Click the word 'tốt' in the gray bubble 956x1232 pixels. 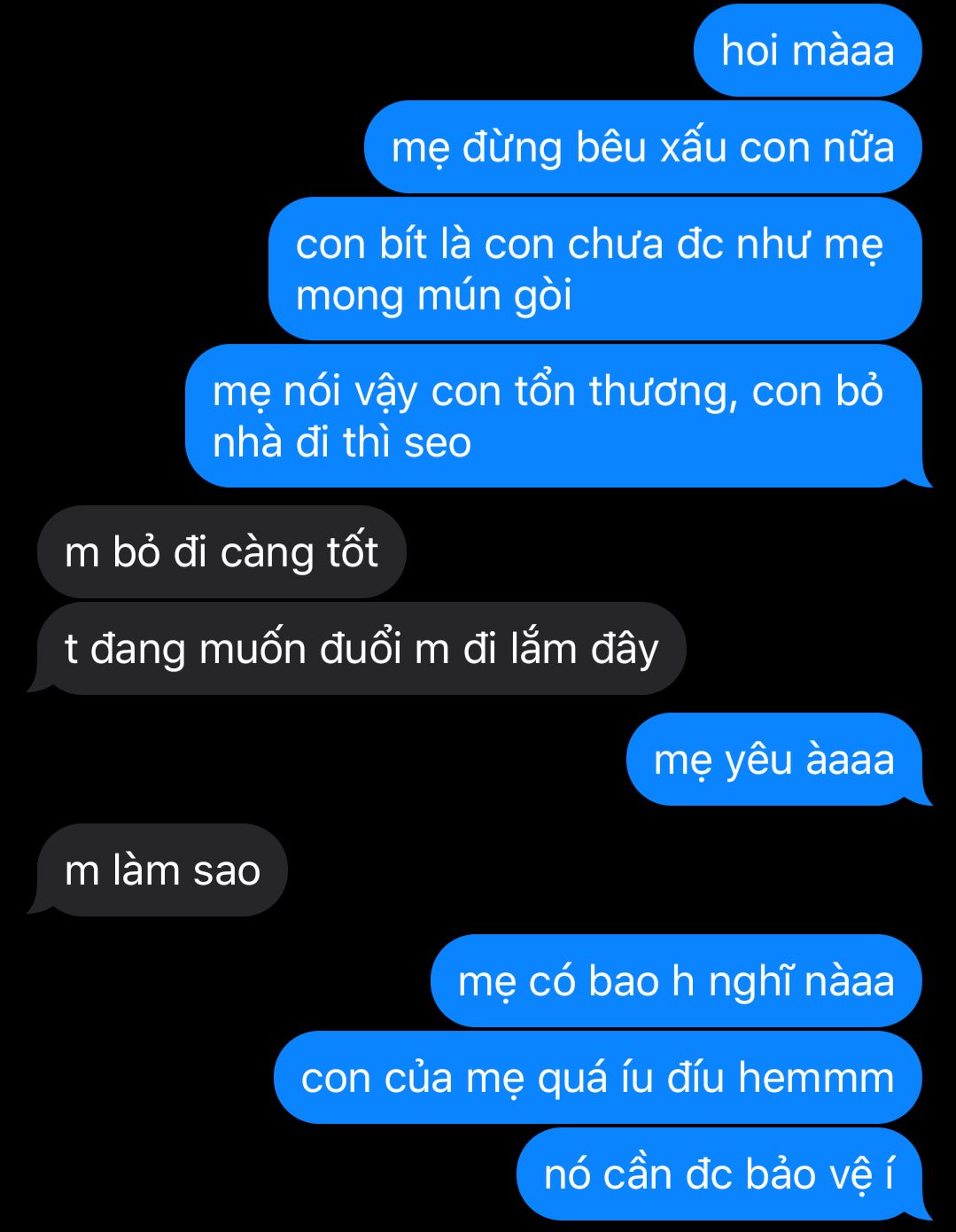[353, 551]
